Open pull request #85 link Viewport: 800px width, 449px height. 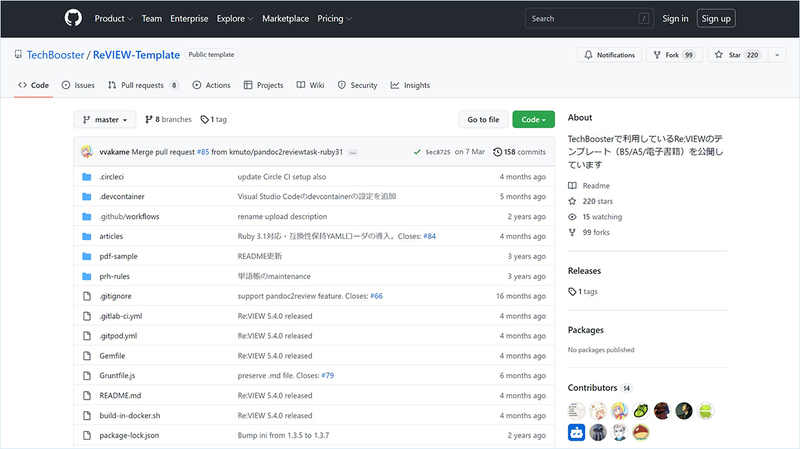click(x=203, y=152)
